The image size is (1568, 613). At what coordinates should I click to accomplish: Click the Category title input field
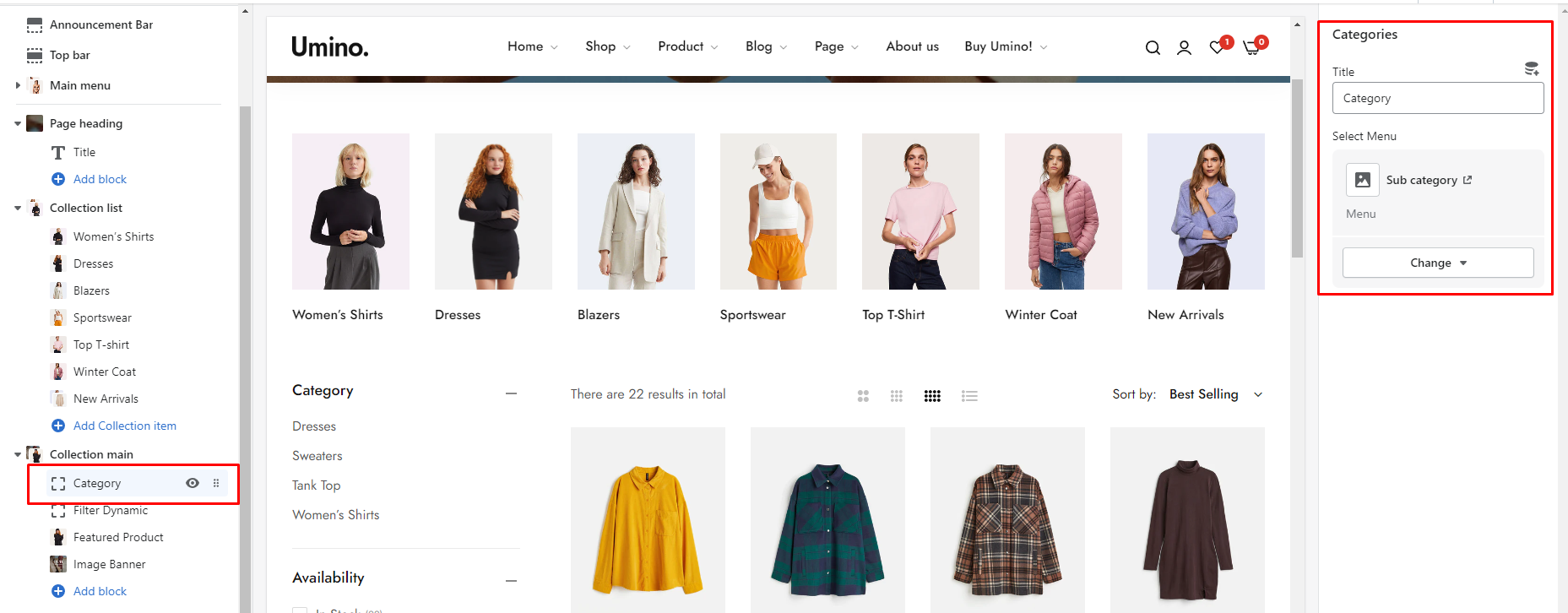(1437, 99)
